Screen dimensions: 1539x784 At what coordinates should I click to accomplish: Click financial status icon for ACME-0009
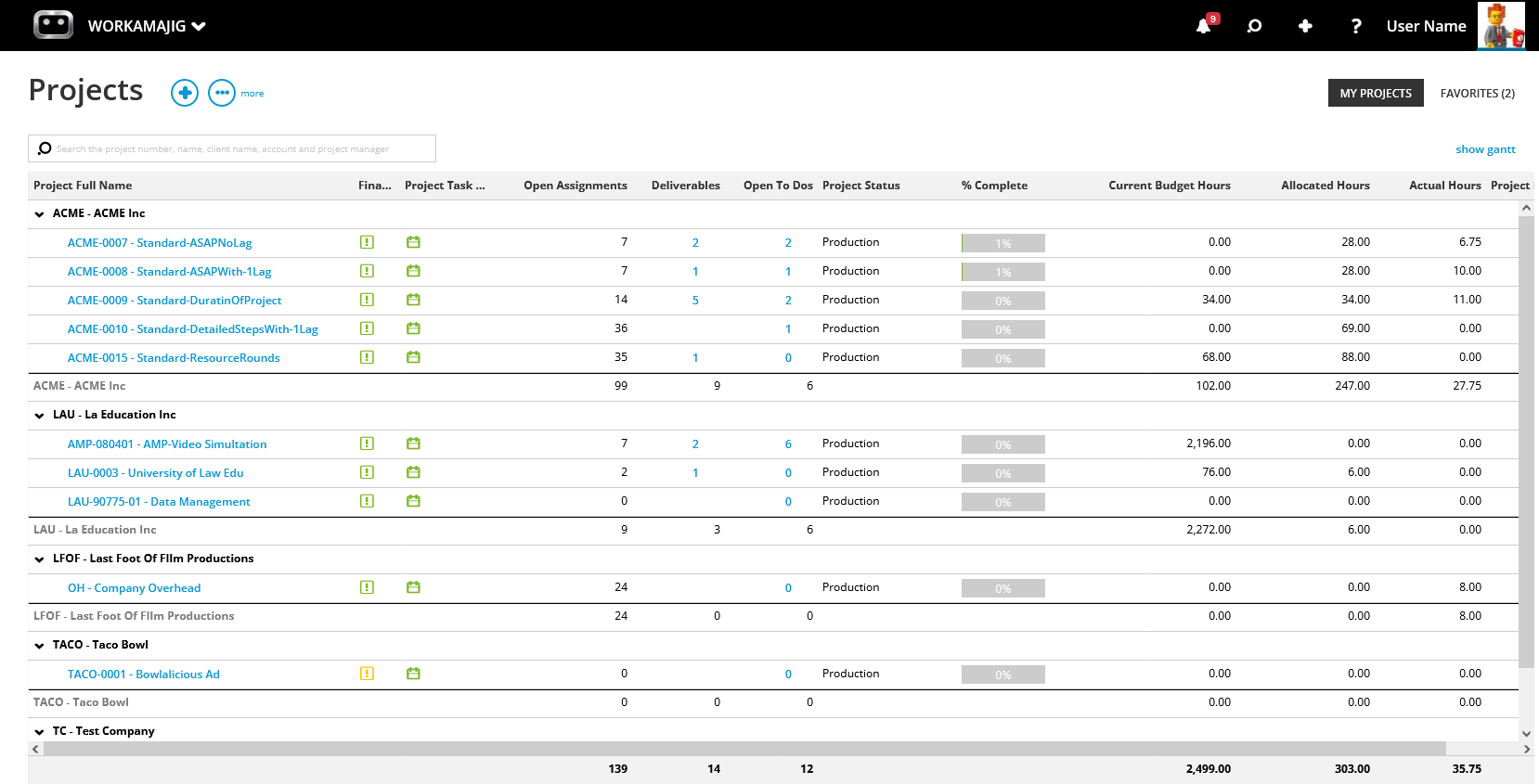[x=367, y=300]
